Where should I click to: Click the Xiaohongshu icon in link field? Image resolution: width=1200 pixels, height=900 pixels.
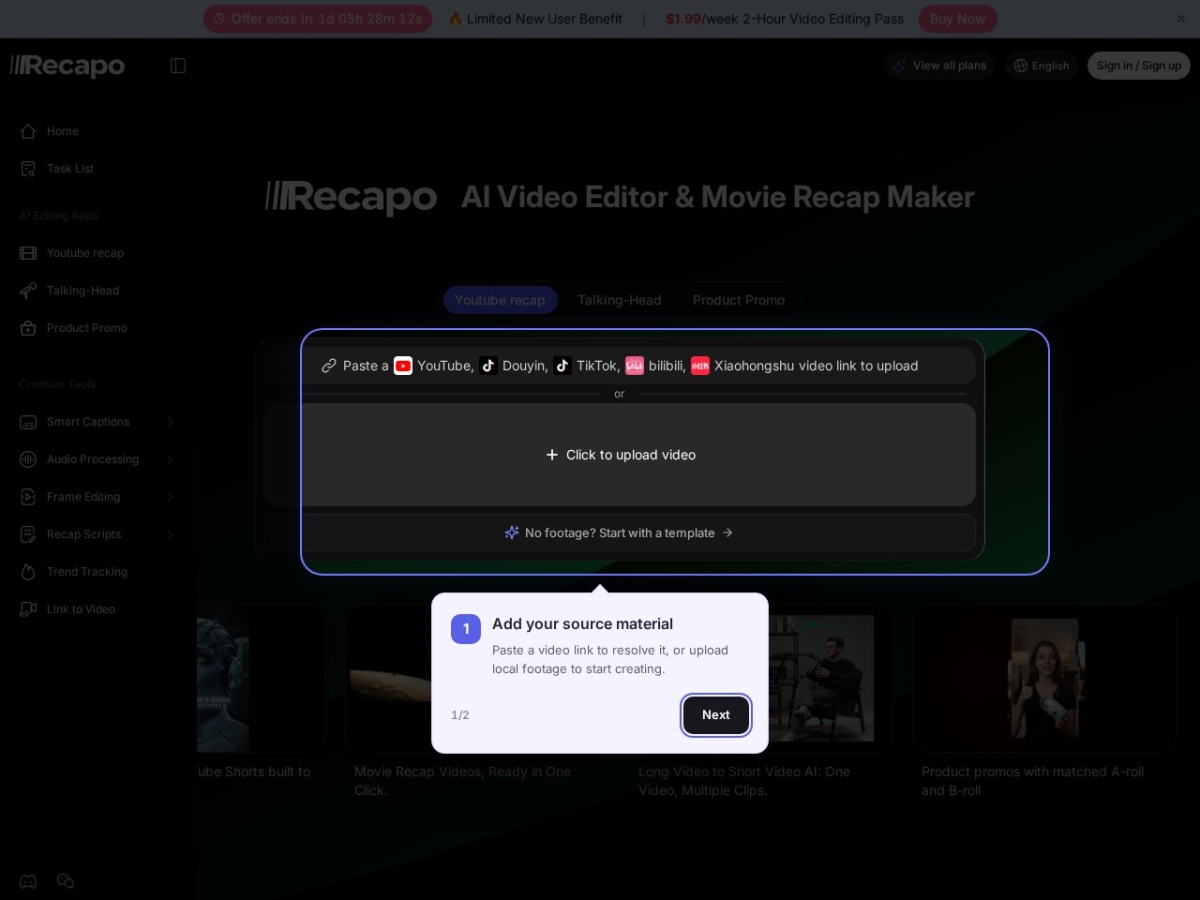click(x=700, y=366)
